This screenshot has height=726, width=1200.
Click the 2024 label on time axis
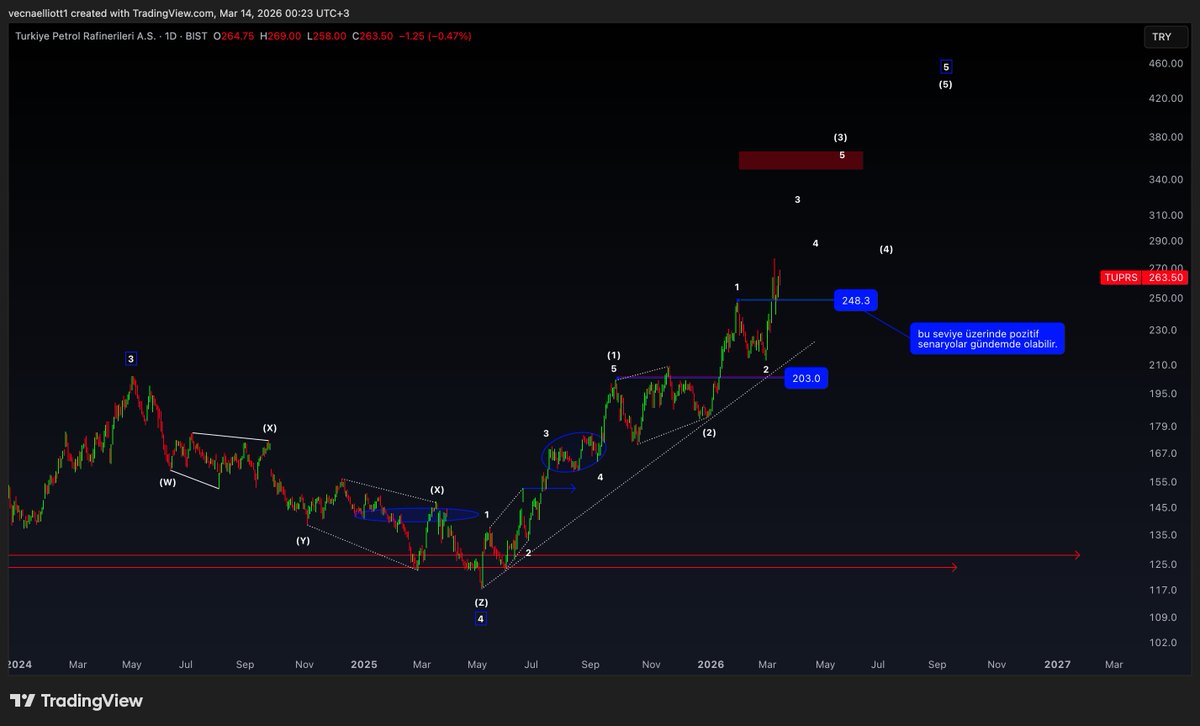[18, 664]
